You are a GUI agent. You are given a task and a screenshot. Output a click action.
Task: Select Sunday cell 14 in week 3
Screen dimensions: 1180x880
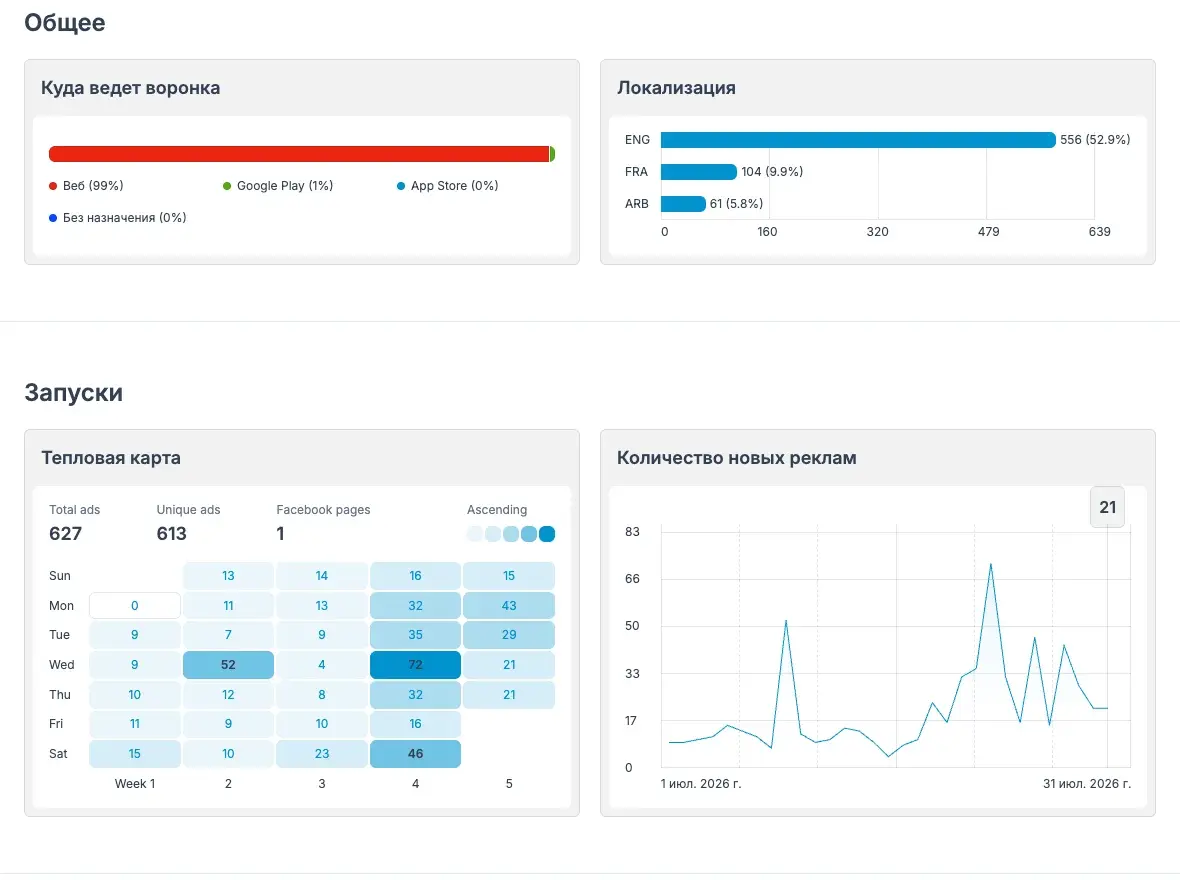[x=322, y=576]
